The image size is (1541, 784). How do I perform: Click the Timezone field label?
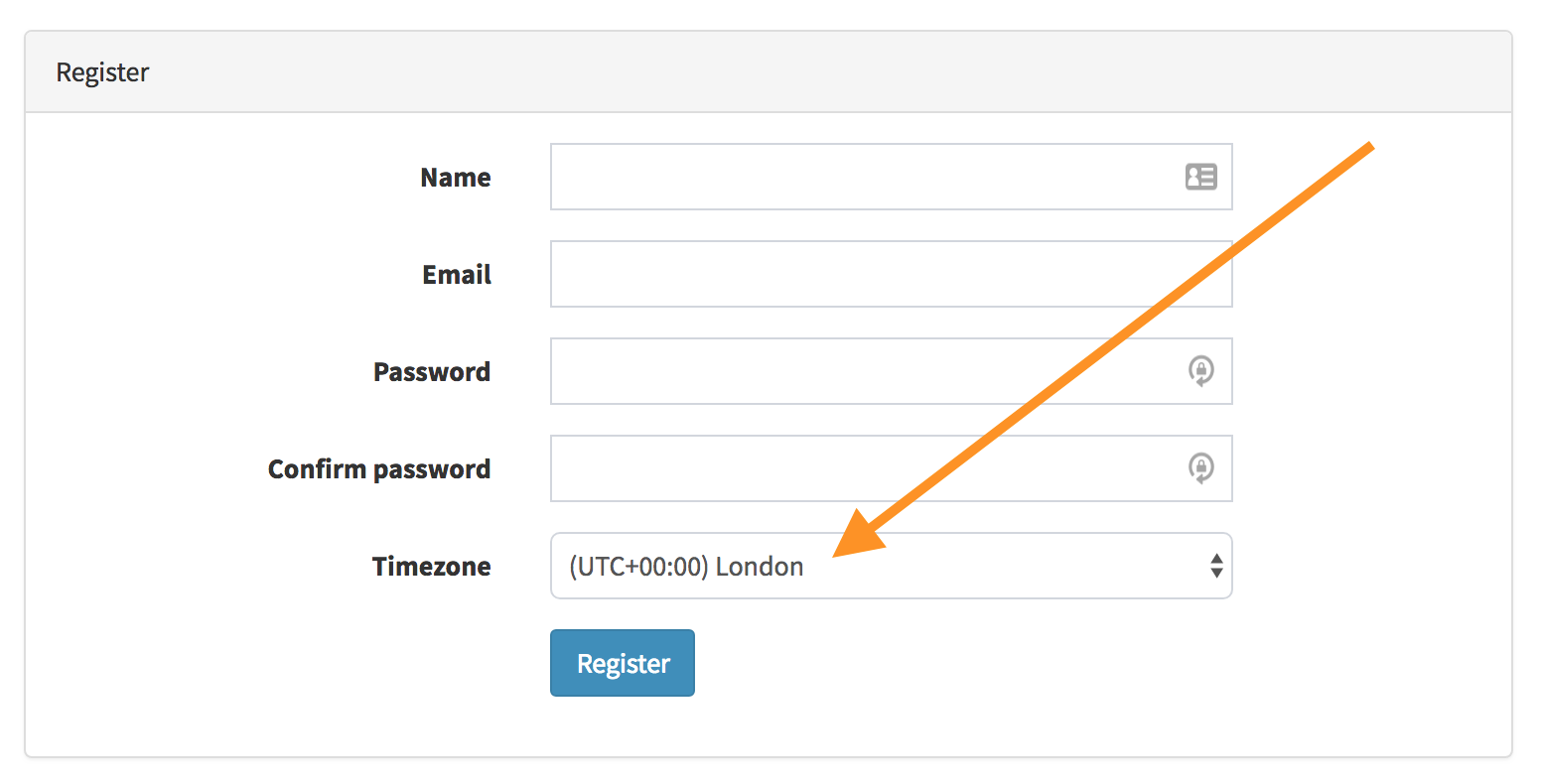coord(431,566)
